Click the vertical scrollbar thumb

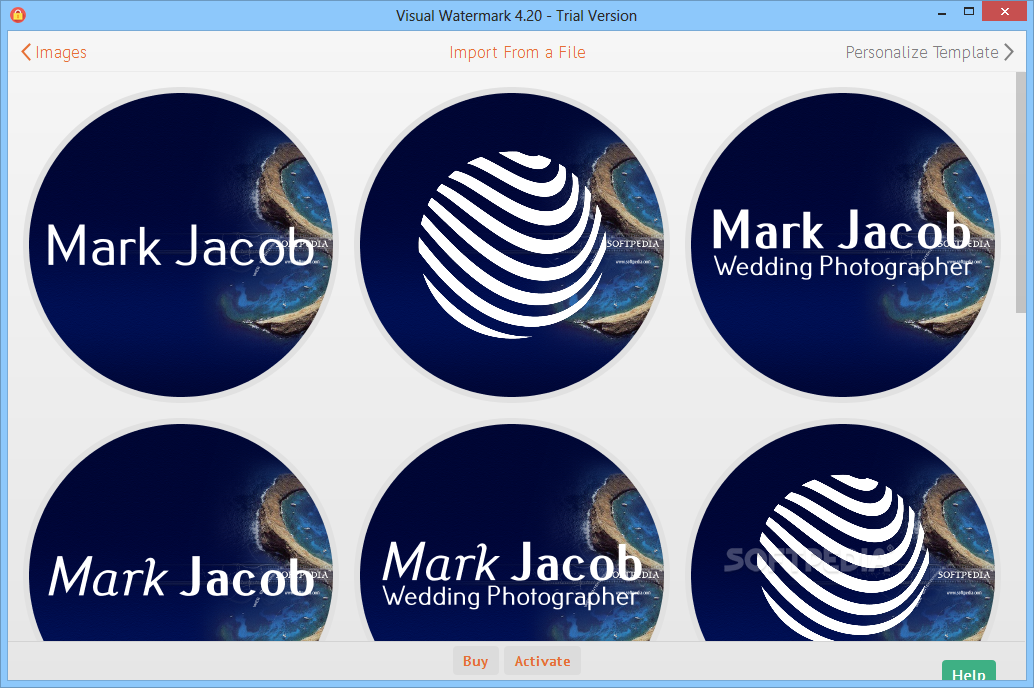(x=1021, y=193)
